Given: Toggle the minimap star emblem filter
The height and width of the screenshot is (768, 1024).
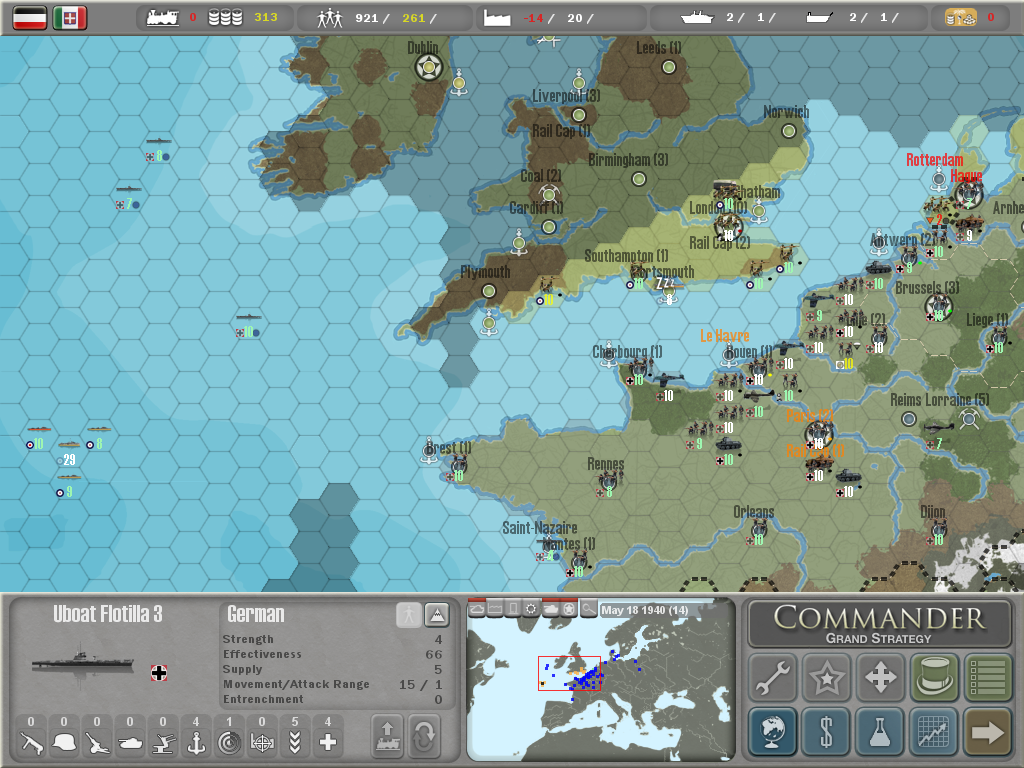Looking at the screenshot, I should [569, 609].
